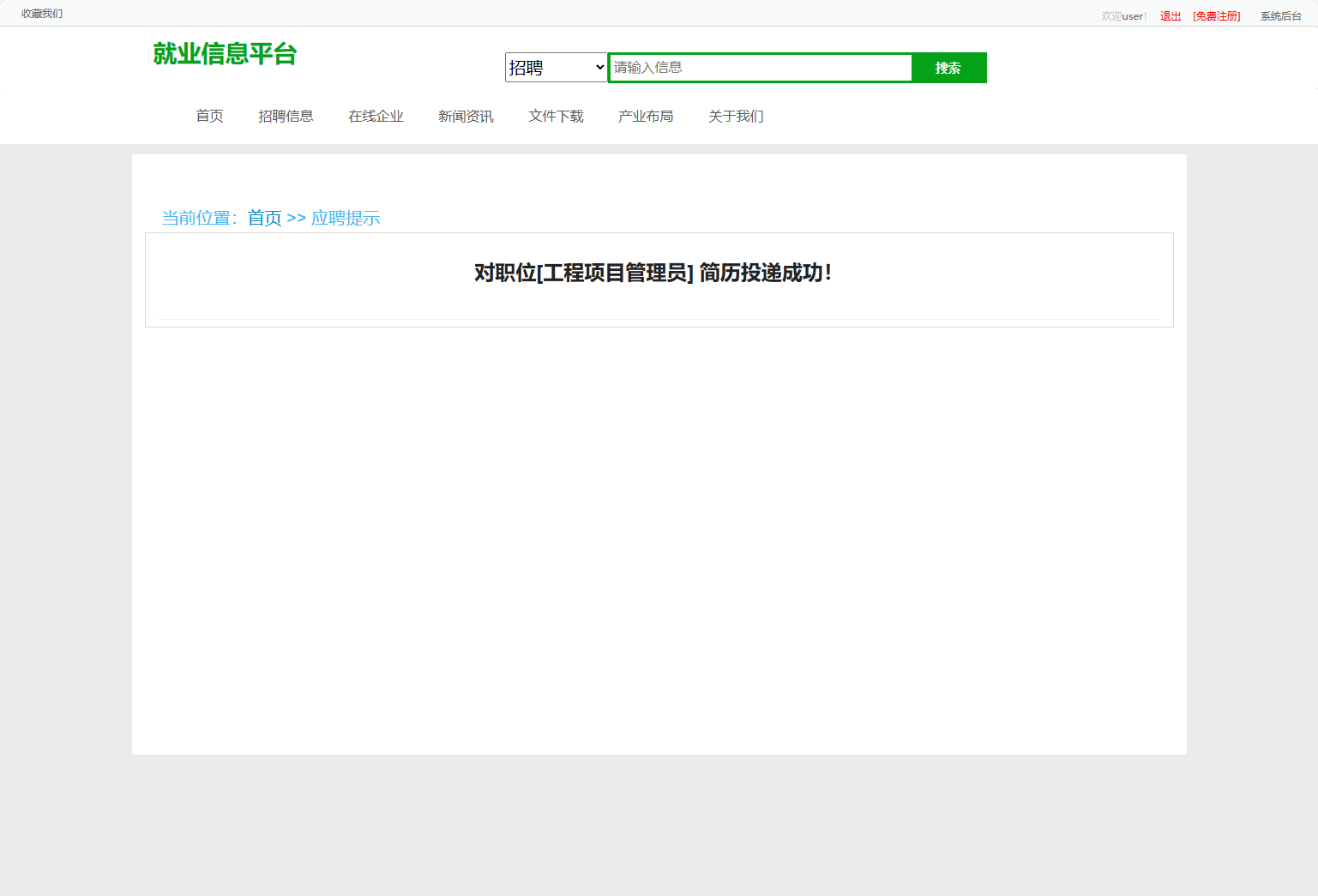Open the [免费注册] registration link

(x=1216, y=15)
